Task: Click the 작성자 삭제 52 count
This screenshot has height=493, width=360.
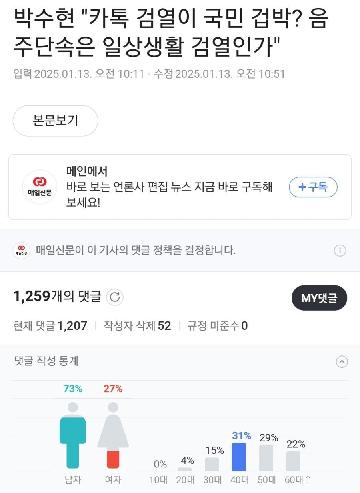Action: pyautogui.click(x=137, y=326)
